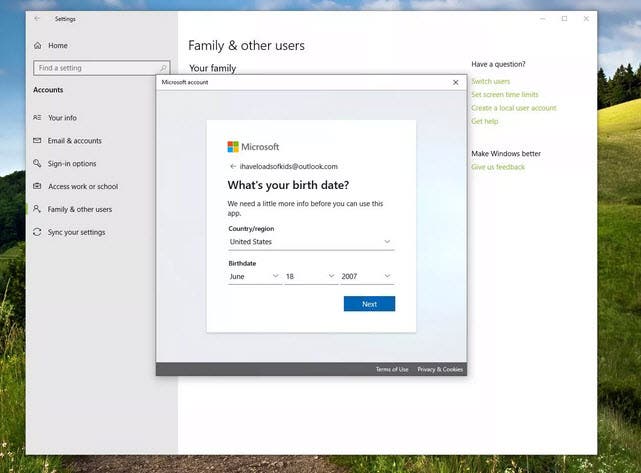Go to Sign-in options
This screenshot has width=641, height=473.
click(x=72, y=164)
